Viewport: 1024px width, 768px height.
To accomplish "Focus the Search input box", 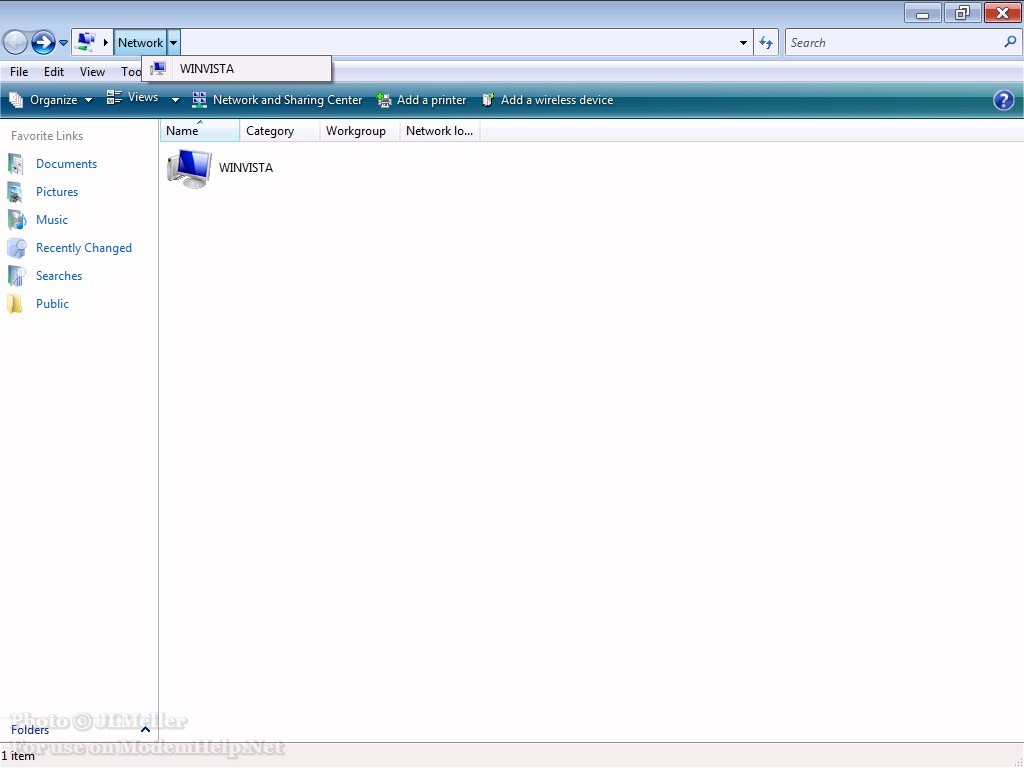I will pos(893,42).
